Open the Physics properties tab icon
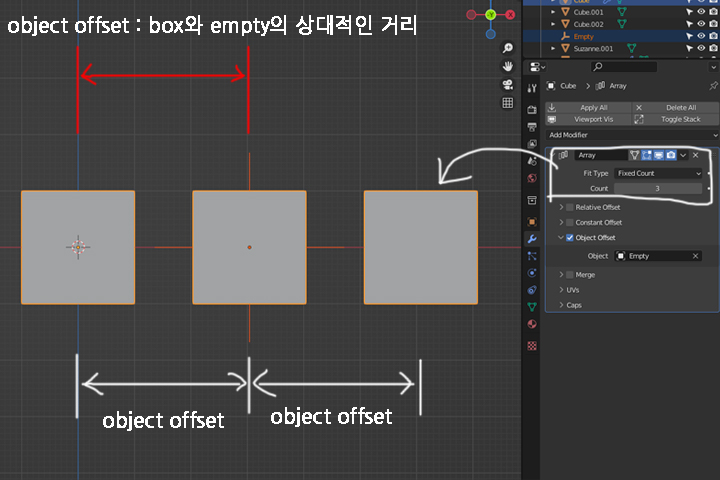Image resolution: width=720 pixels, height=480 pixels. coord(532,273)
